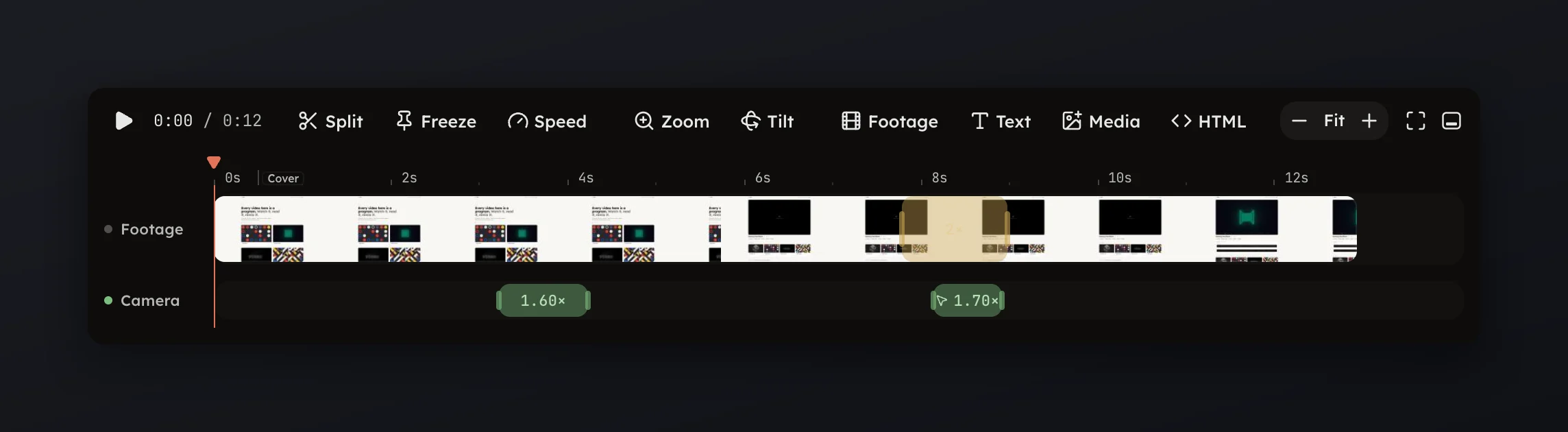Click the 10s mark on the ruler
This screenshot has height=432, width=1568.
coord(1120,178)
